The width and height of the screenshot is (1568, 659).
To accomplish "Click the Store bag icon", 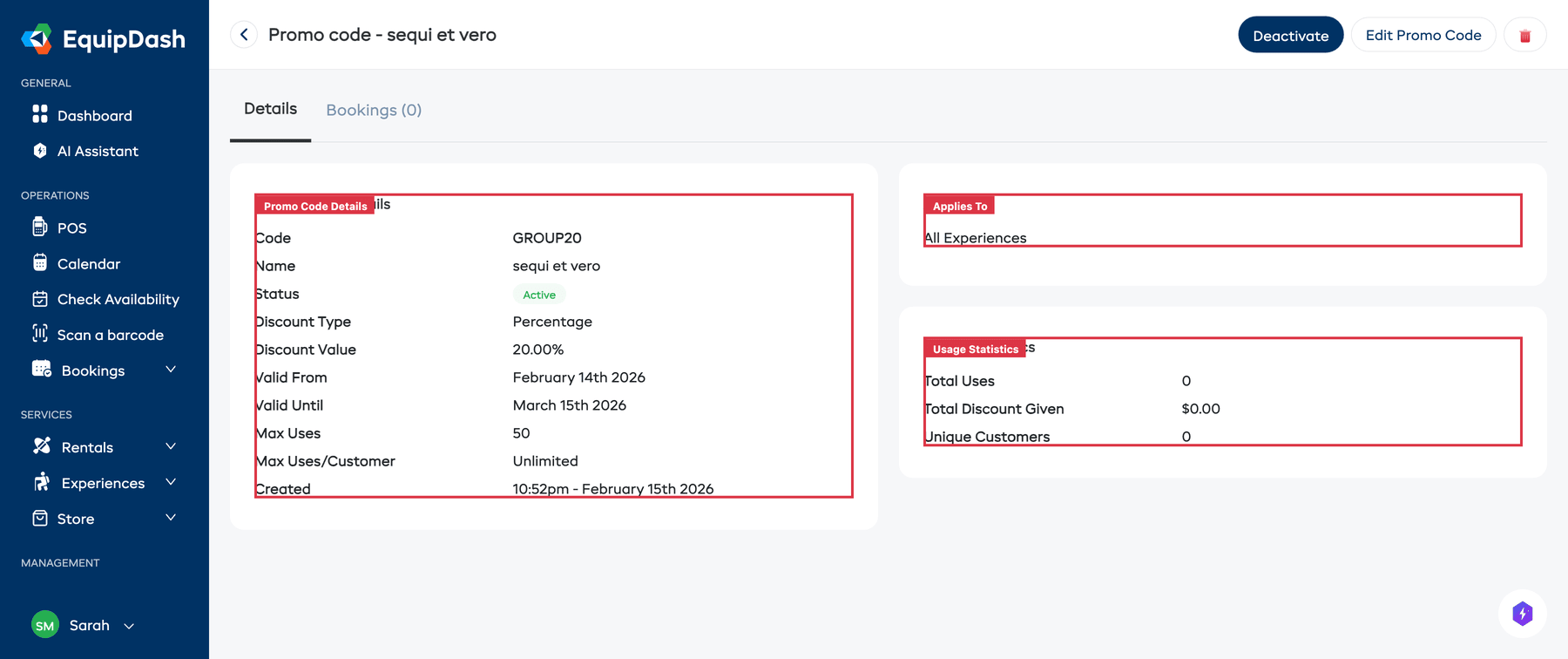I will pyautogui.click(x=40, y=518).
